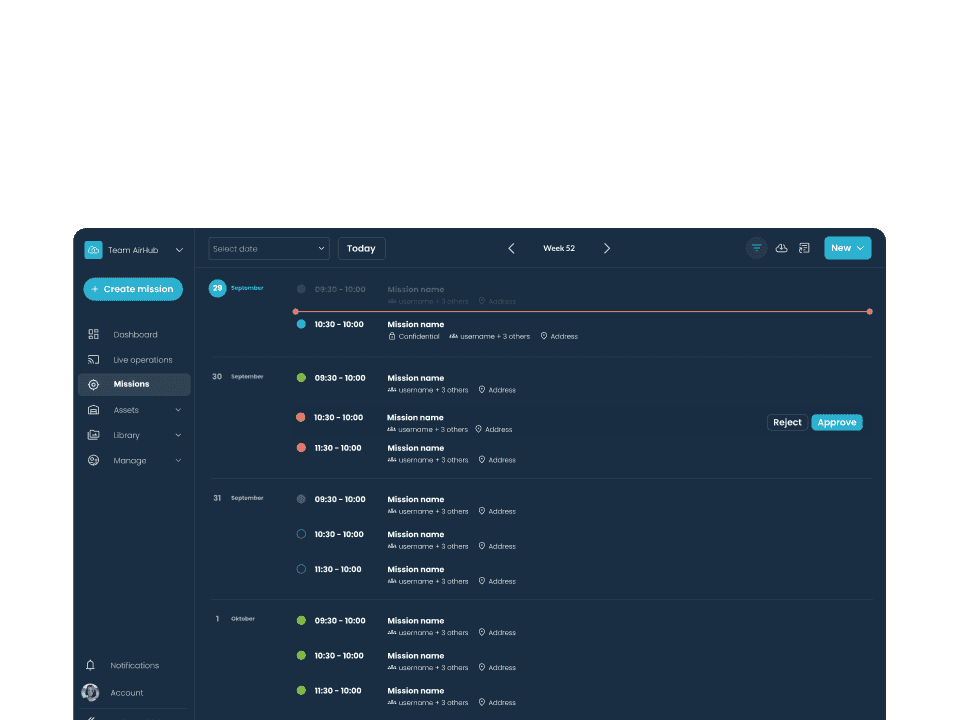958x720 pixels.
Task: Open the 31 September 10:30 Mission name
Action: [415, 534]
